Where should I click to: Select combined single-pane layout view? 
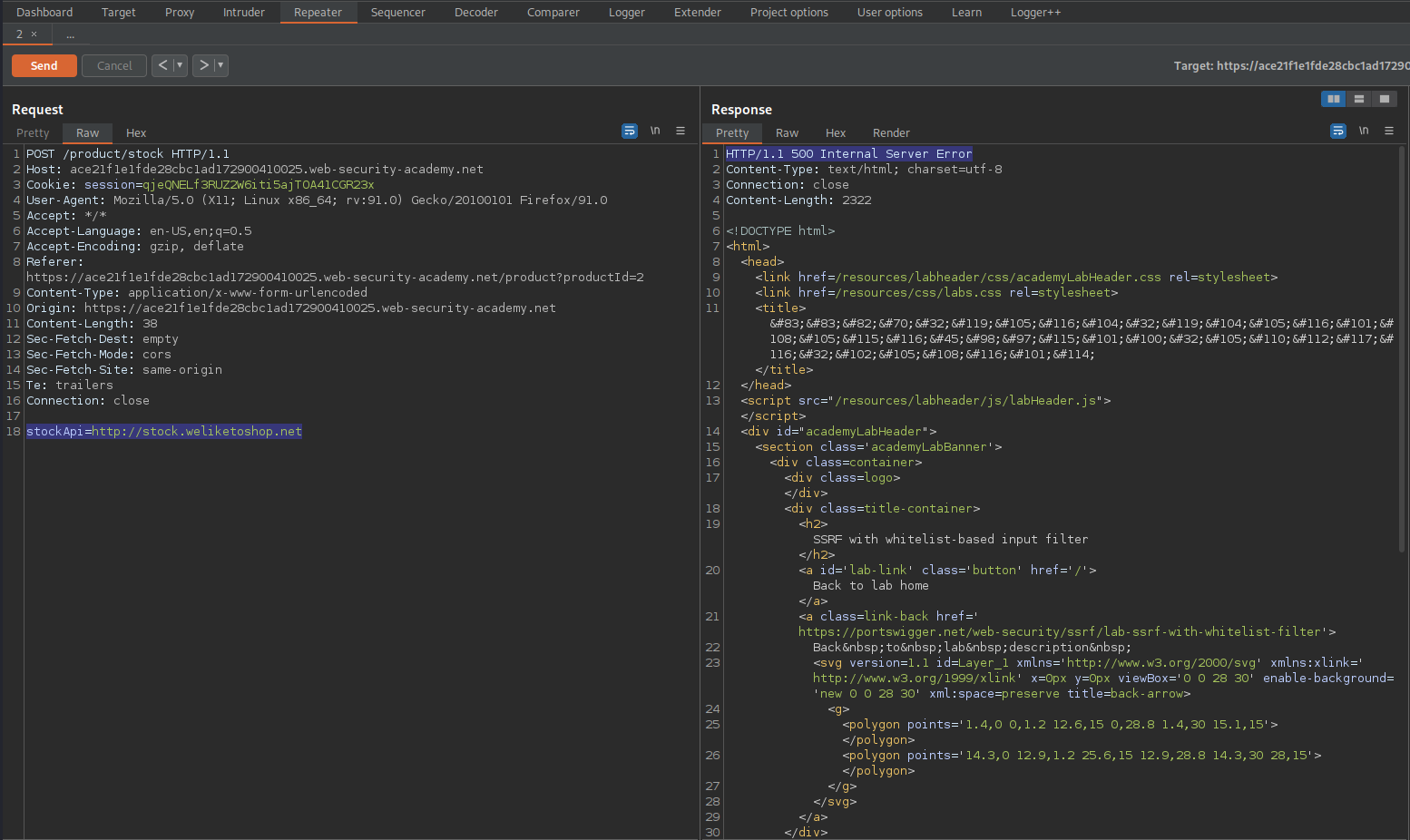coord(1385,99)
